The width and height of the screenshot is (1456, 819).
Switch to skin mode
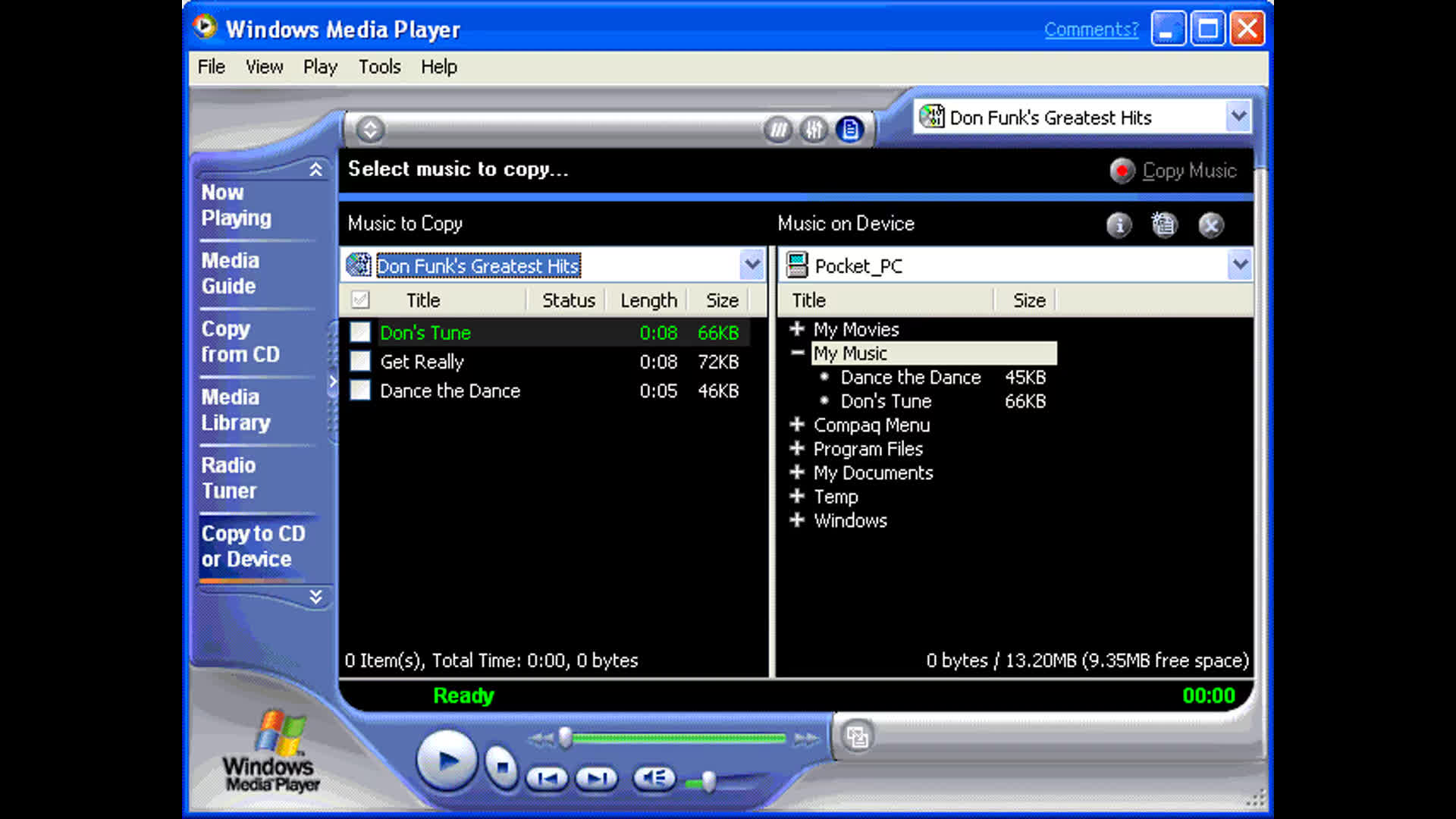tap(858, 736)
